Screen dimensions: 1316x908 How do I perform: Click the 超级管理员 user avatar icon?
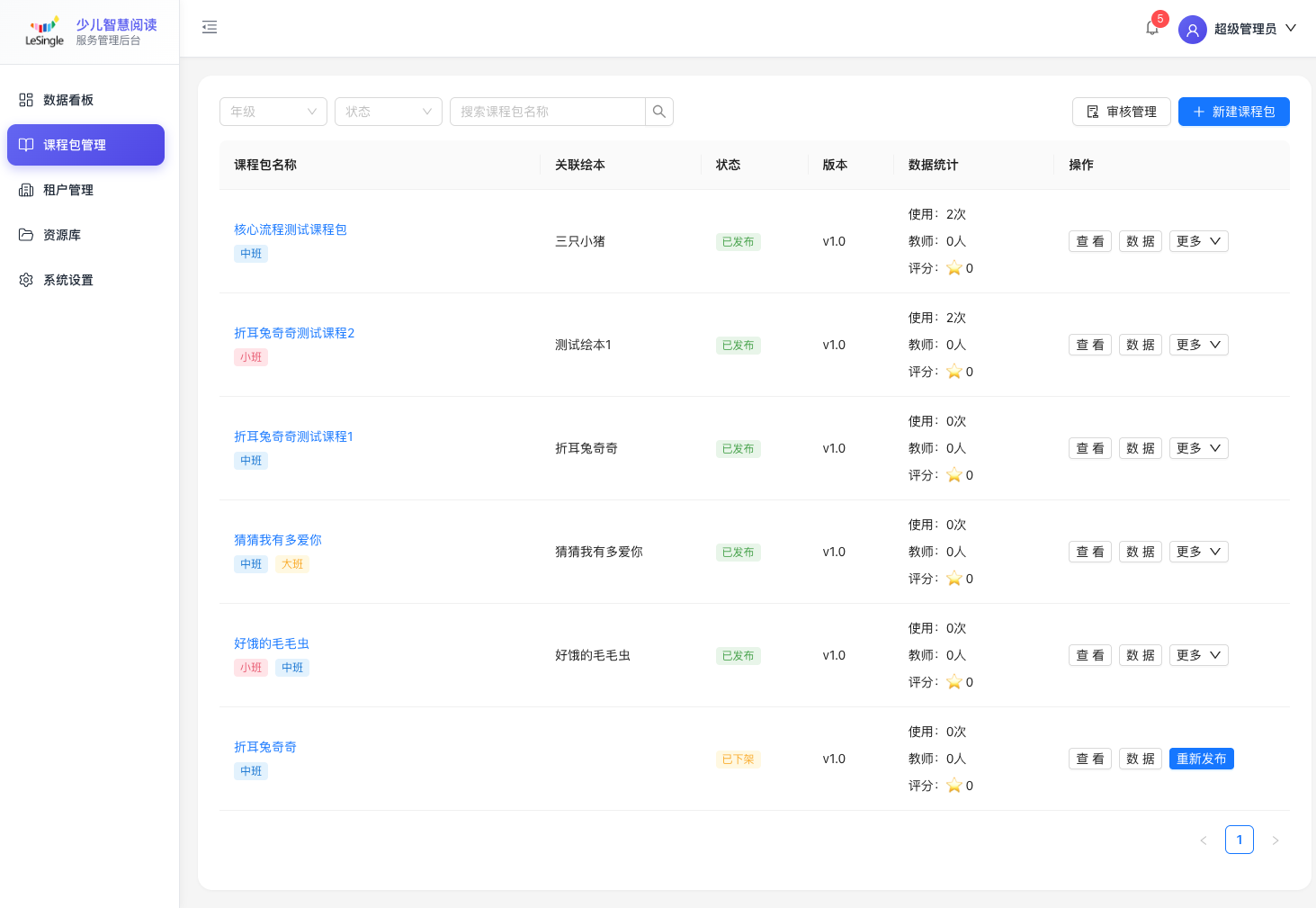click(1192, 30)
